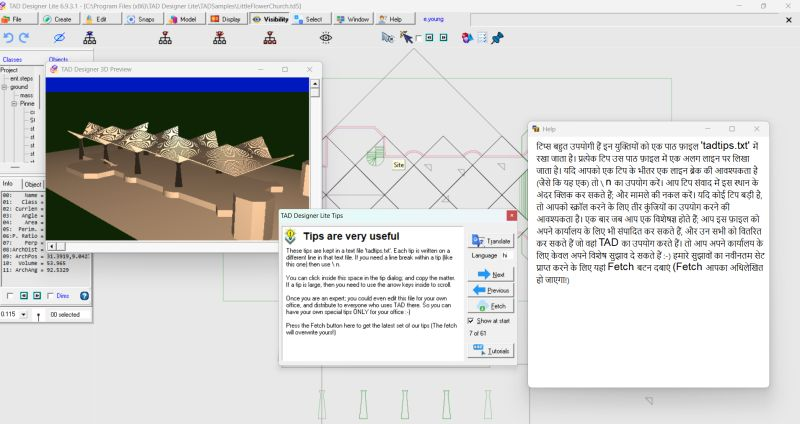Open the Display menu

(x=228, y=19)
